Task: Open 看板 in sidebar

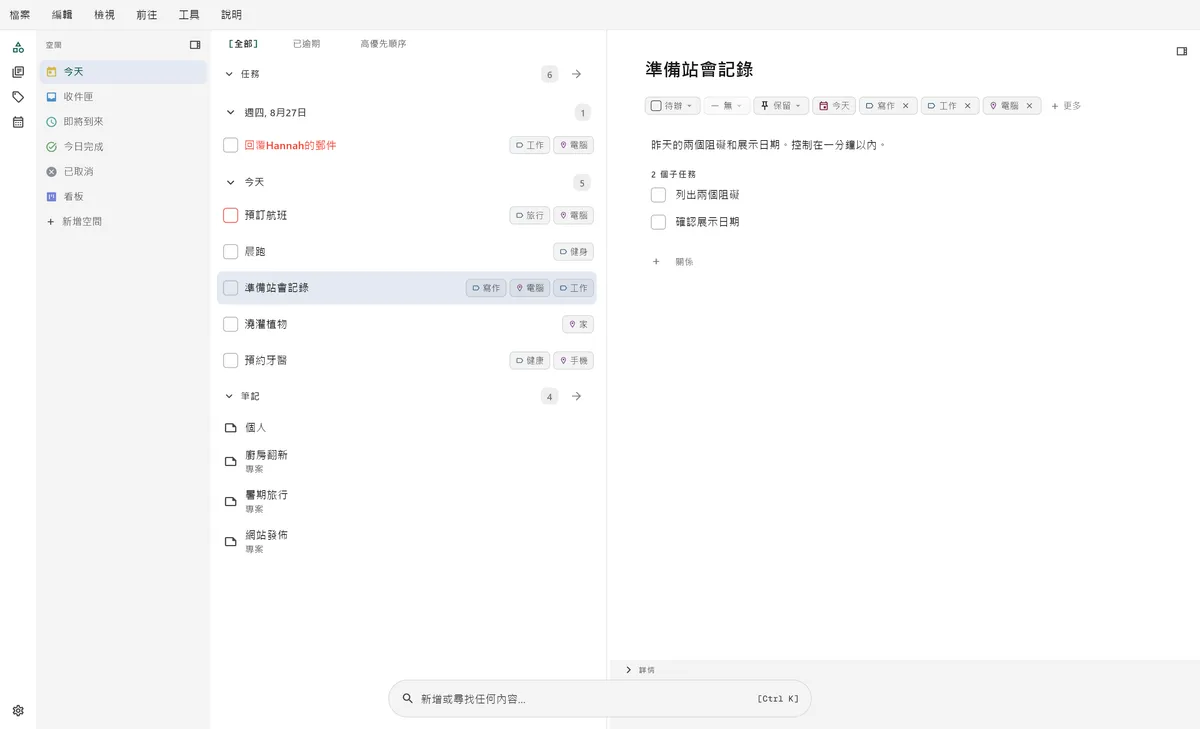Action: (x=123, y=197)
